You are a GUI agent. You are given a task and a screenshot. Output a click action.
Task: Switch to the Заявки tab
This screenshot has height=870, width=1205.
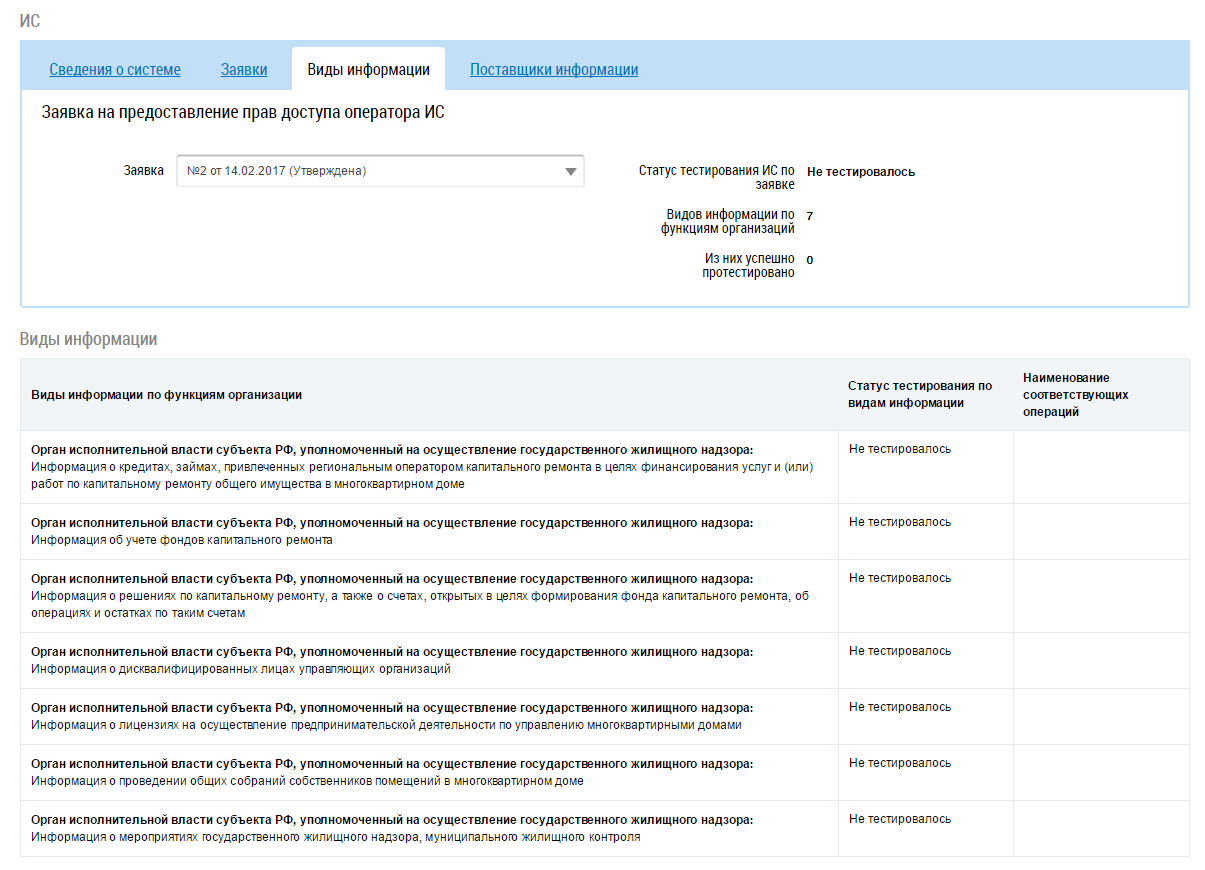click(x=244, y=70)
